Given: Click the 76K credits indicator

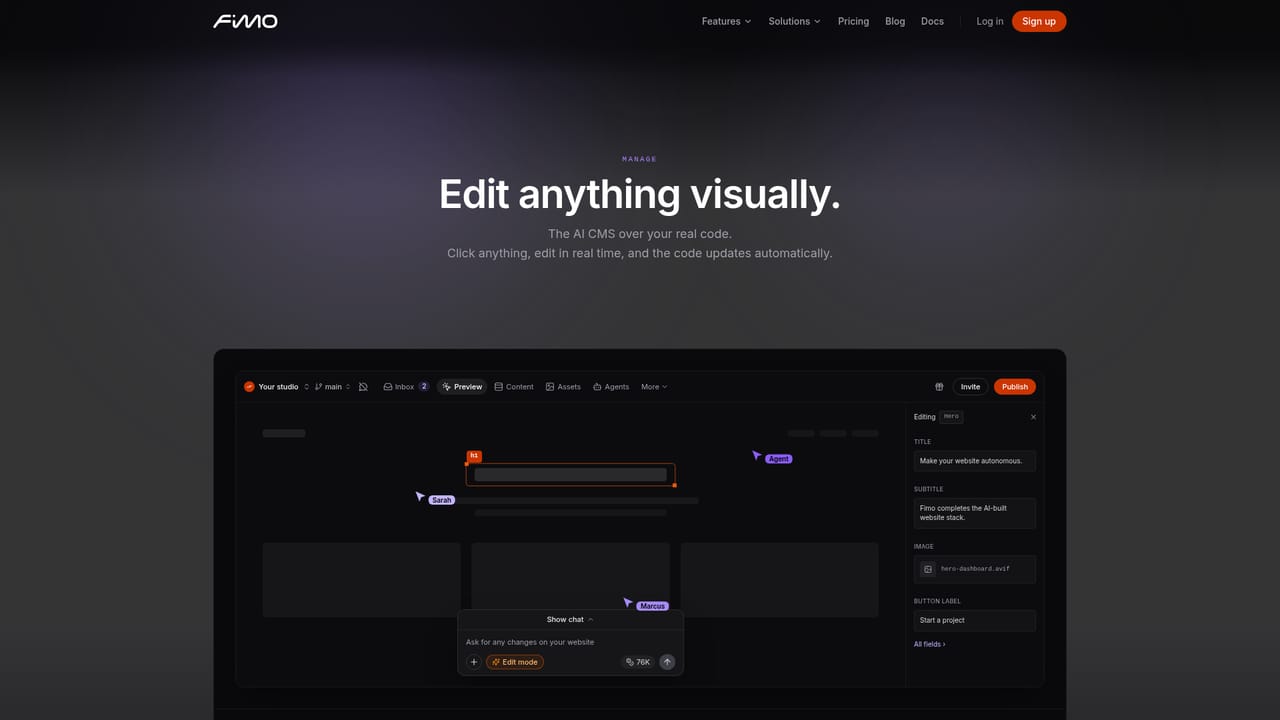Looking at the screenshot, I should [x=638, y=662].
